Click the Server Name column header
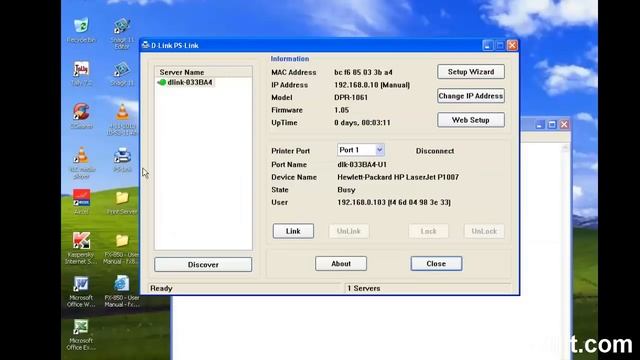 click(203, 72)
